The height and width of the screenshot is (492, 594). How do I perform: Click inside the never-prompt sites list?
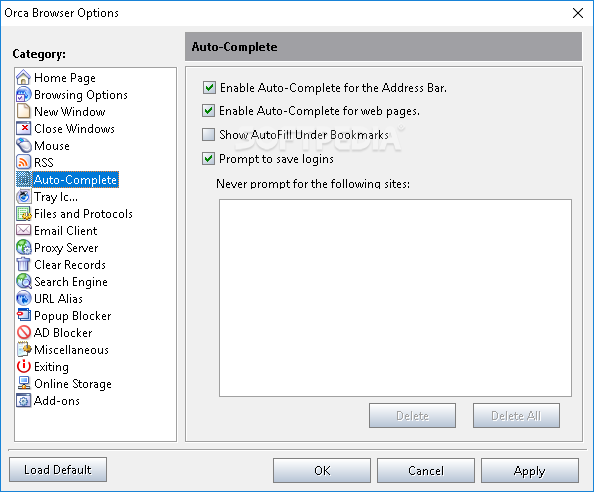point(395,298)
